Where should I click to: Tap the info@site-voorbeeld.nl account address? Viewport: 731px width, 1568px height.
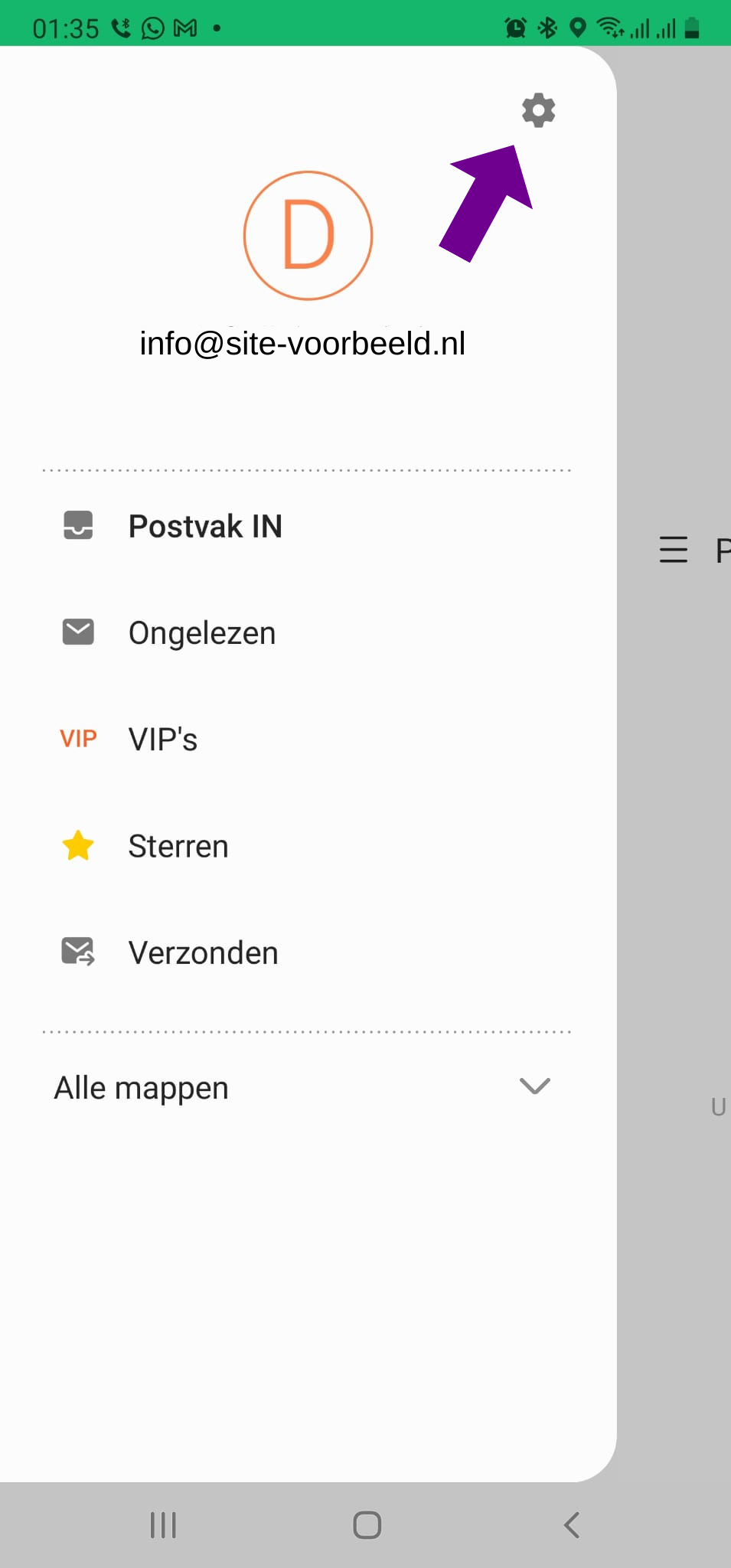click(x=302, y=344)
